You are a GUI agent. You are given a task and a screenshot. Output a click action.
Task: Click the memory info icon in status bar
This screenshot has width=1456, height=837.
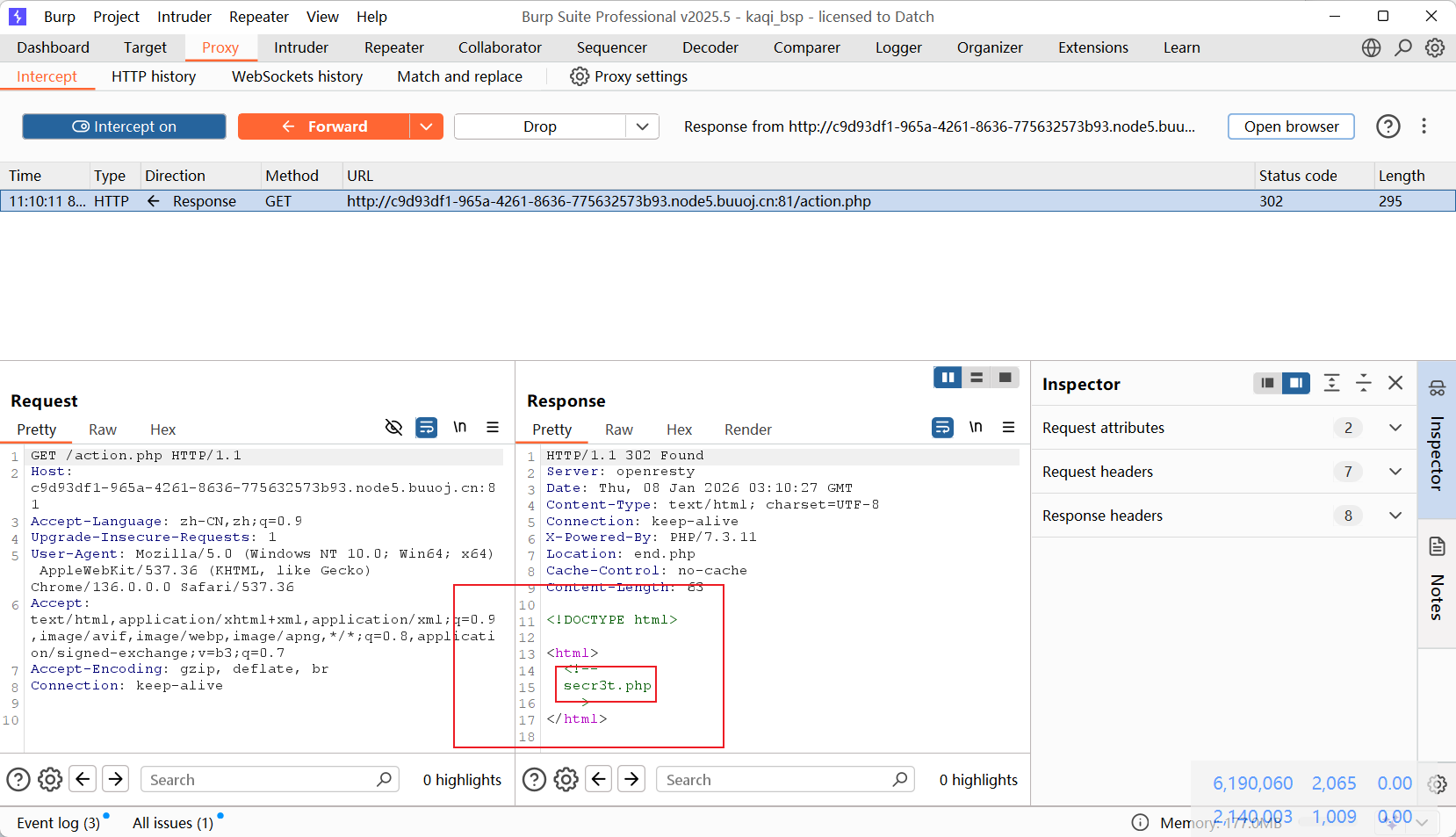[1140, 822]
